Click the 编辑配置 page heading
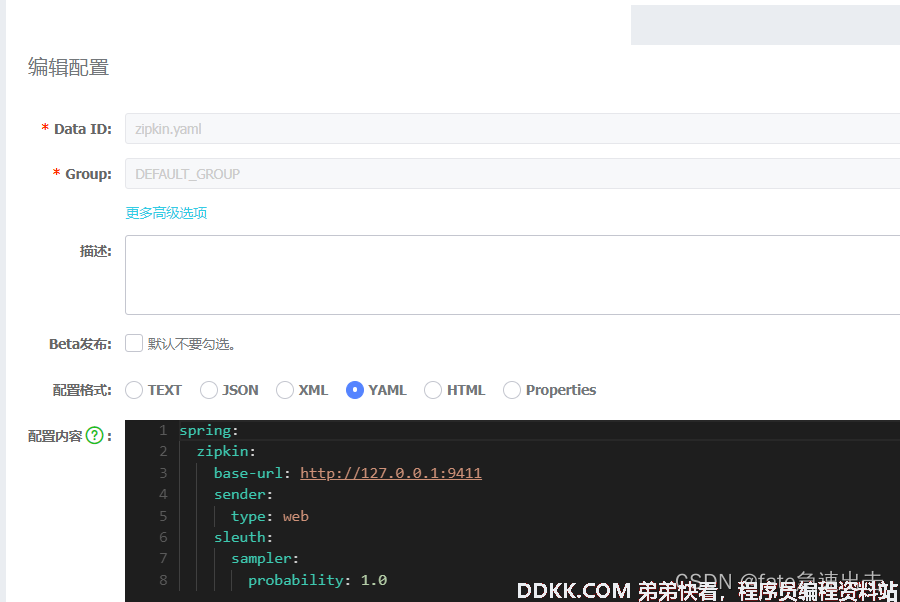Image resolution: width=900 pixels, height=602 pixels. point(68,67)
